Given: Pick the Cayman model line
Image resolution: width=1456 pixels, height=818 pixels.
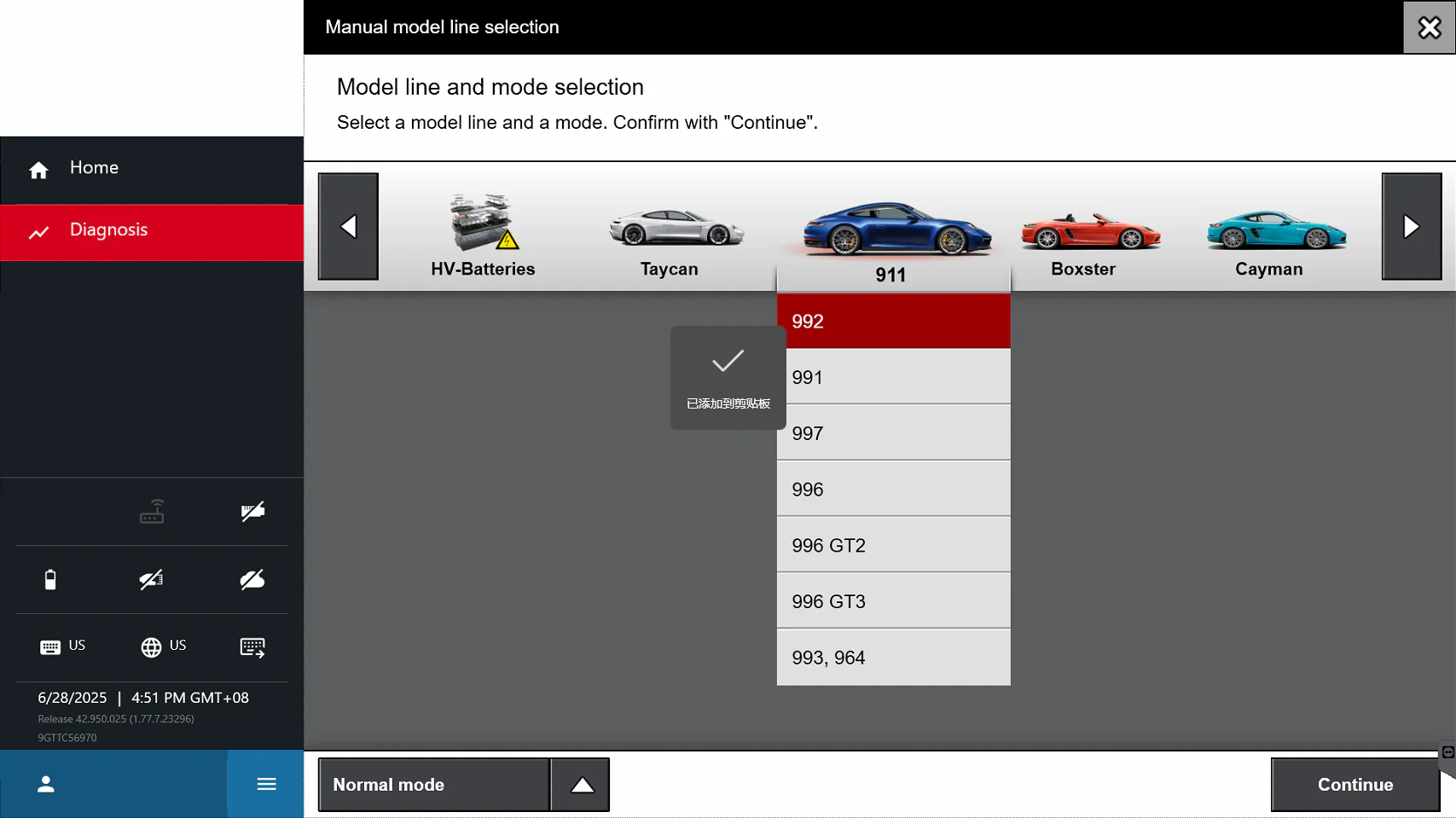Looking at the screenshot, I should tap(1268, 237).
